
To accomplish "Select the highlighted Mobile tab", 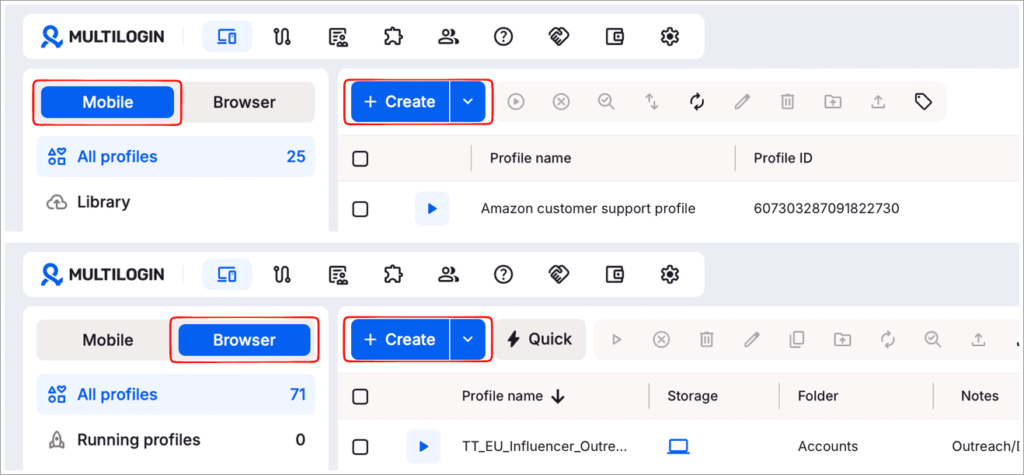I will point(108,102).
